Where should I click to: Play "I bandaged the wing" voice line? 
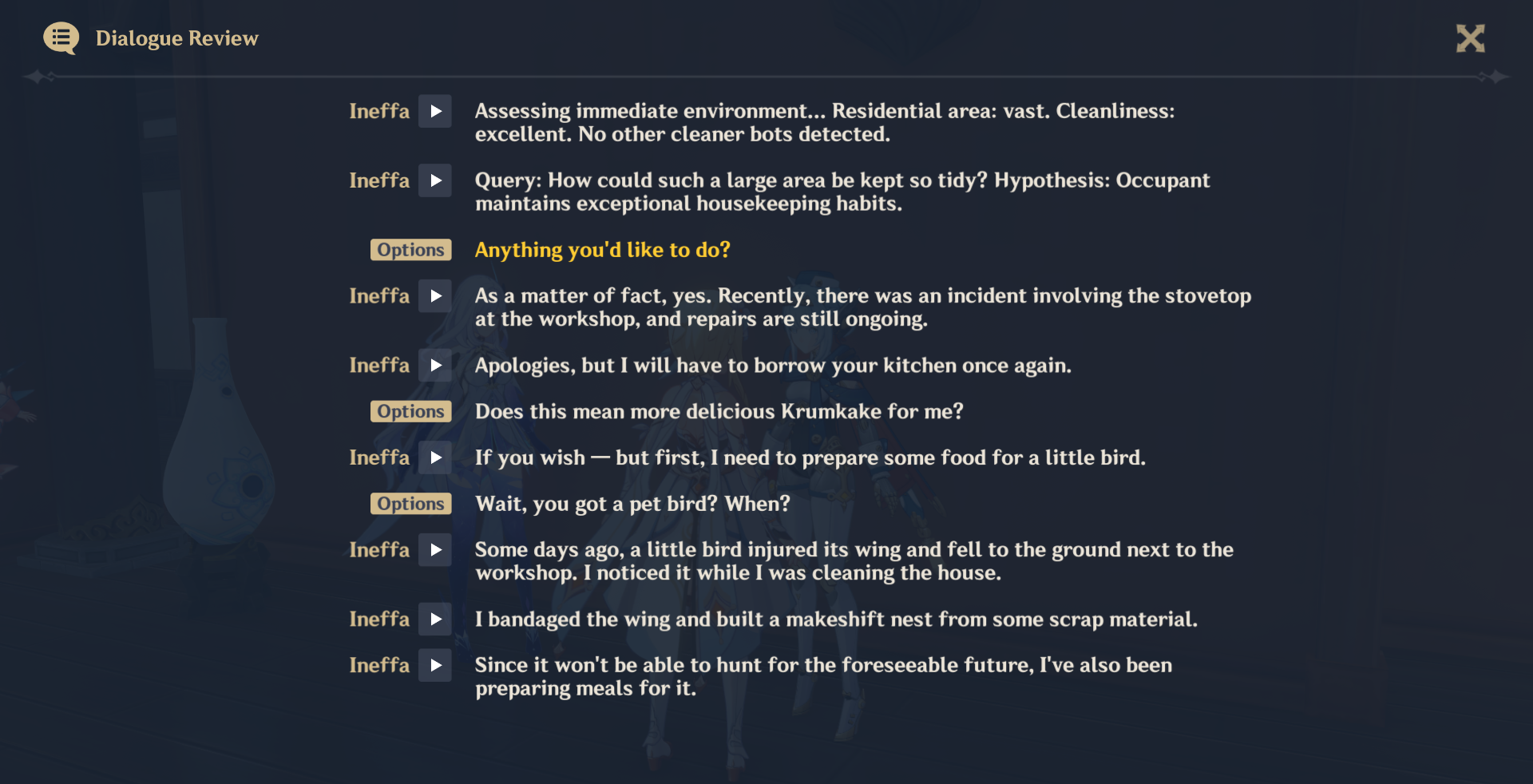(x=435, y=620)
